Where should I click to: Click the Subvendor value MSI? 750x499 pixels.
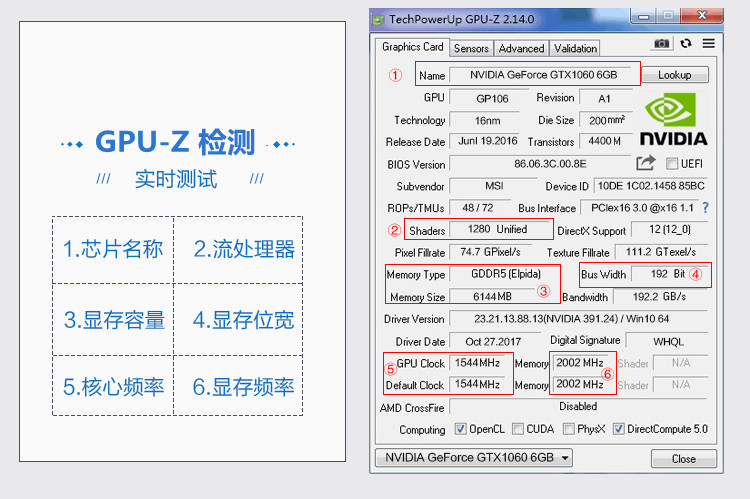[494, 186]
